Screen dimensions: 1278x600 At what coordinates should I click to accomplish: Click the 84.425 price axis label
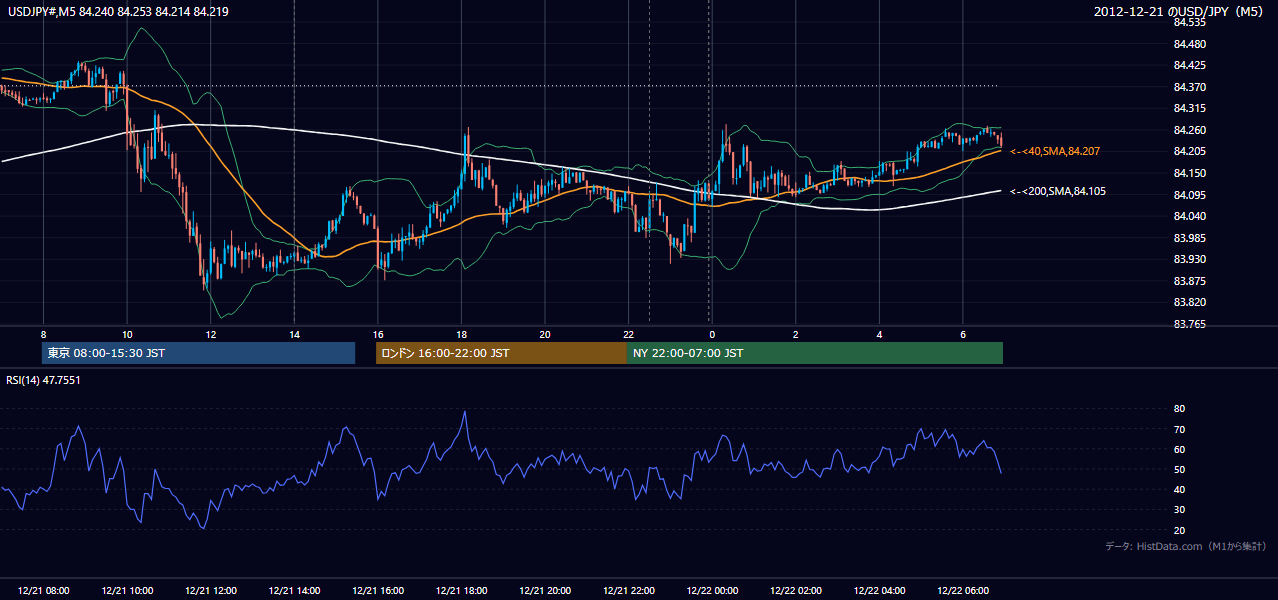[x=1191, y=65]
